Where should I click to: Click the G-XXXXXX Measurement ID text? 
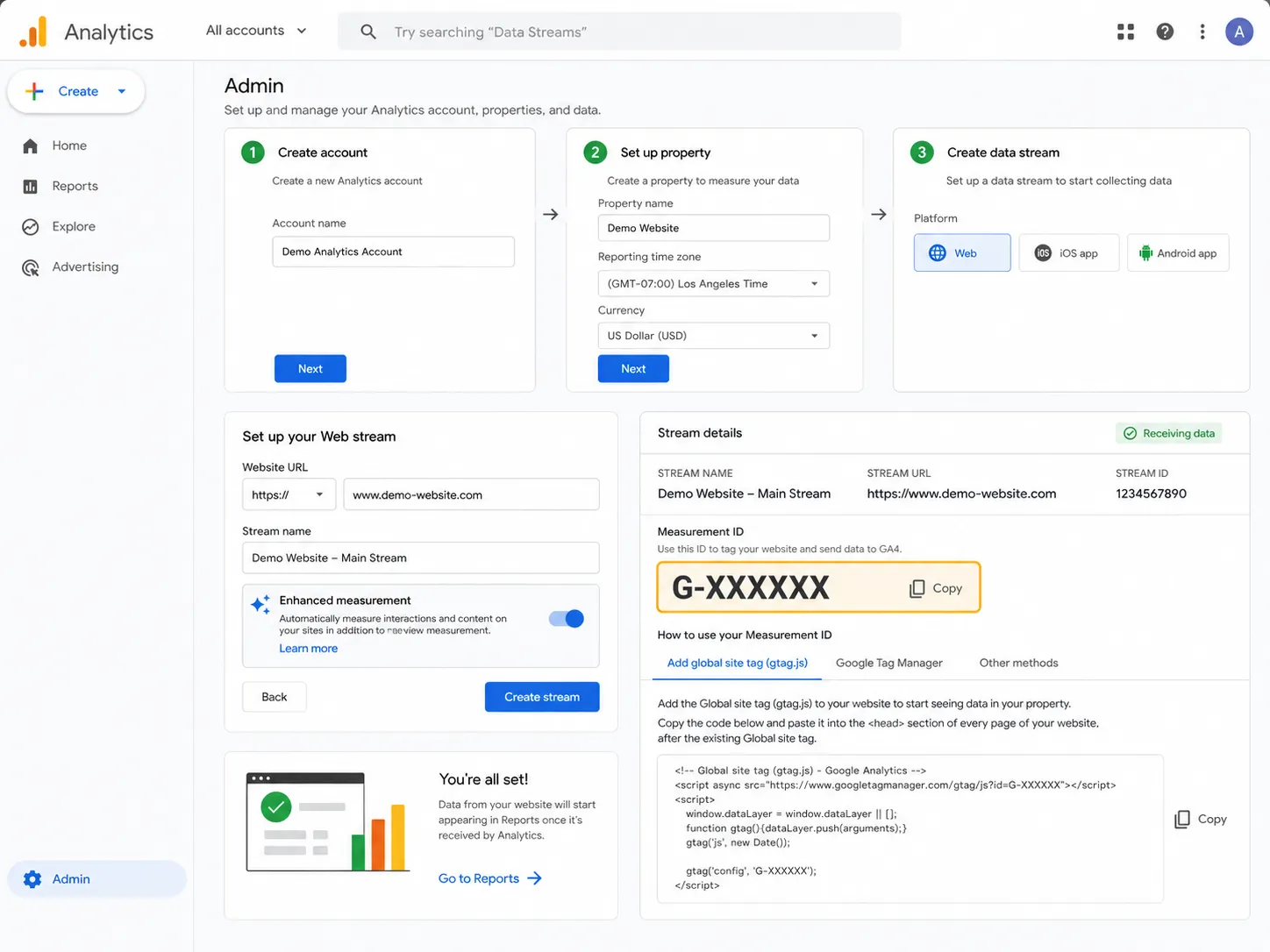[x=751, y=587]
